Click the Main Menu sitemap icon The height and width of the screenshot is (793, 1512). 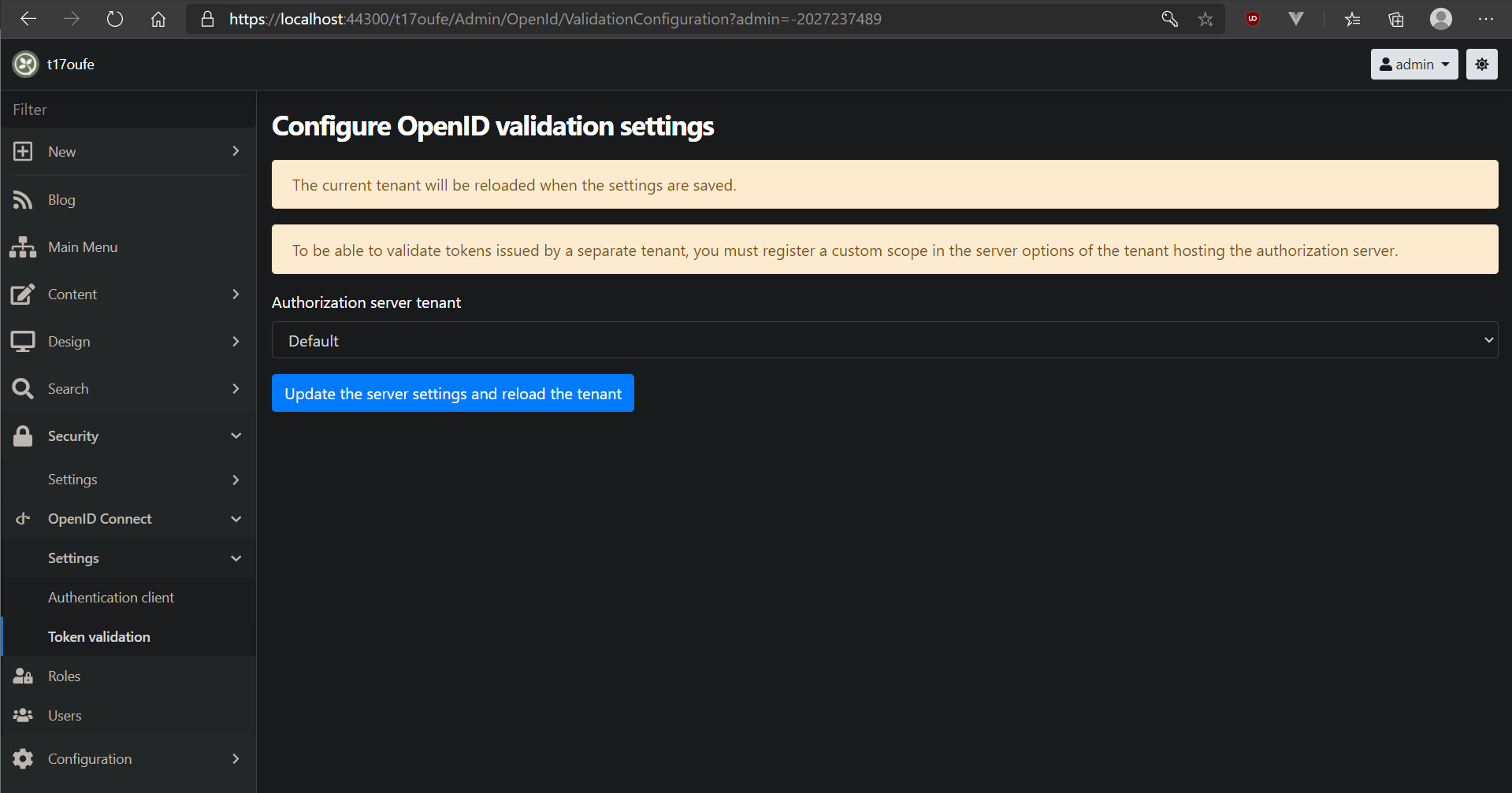(22, 246)
